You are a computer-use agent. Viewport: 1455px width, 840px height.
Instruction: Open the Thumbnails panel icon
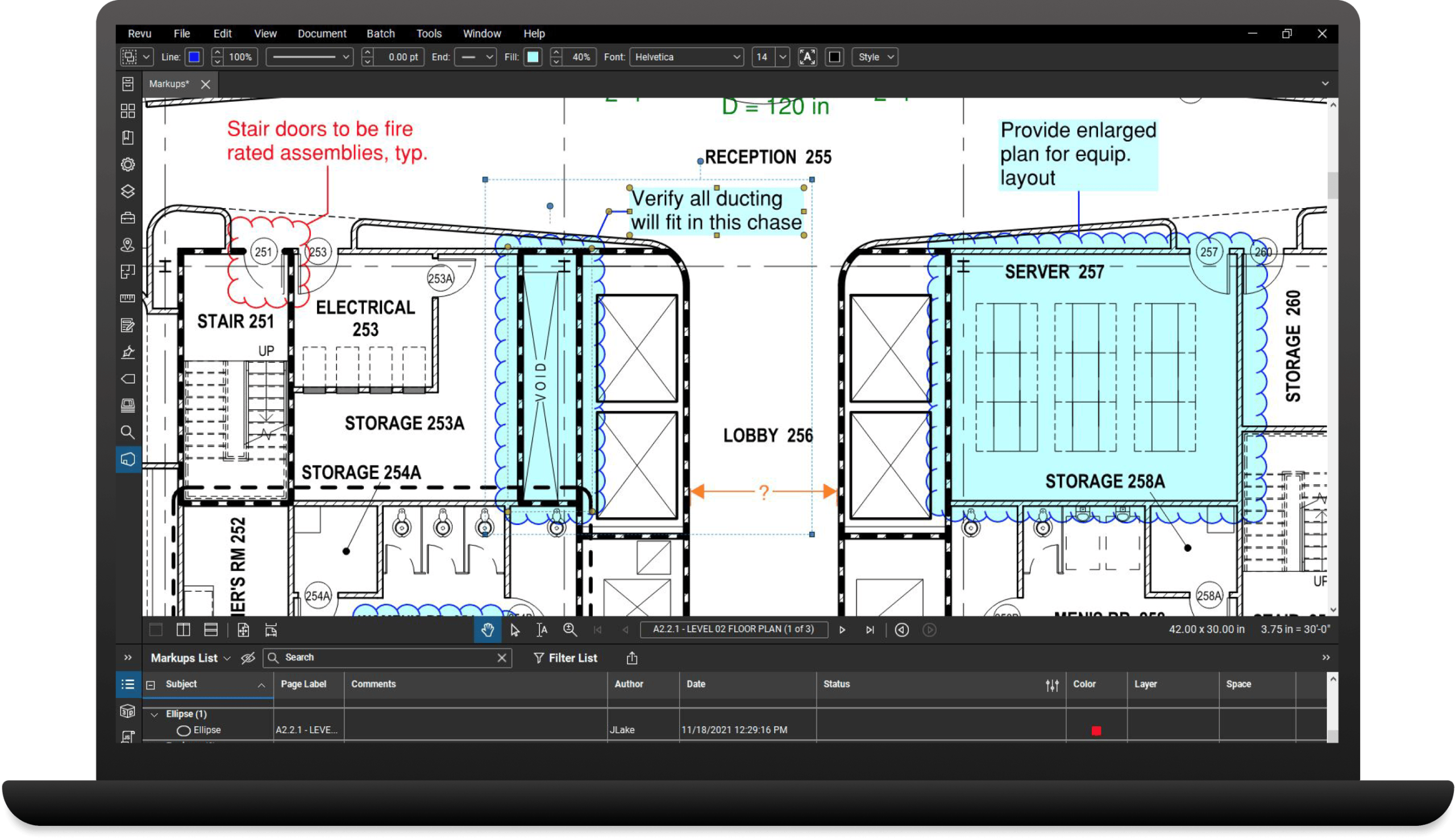click(127, 111)
